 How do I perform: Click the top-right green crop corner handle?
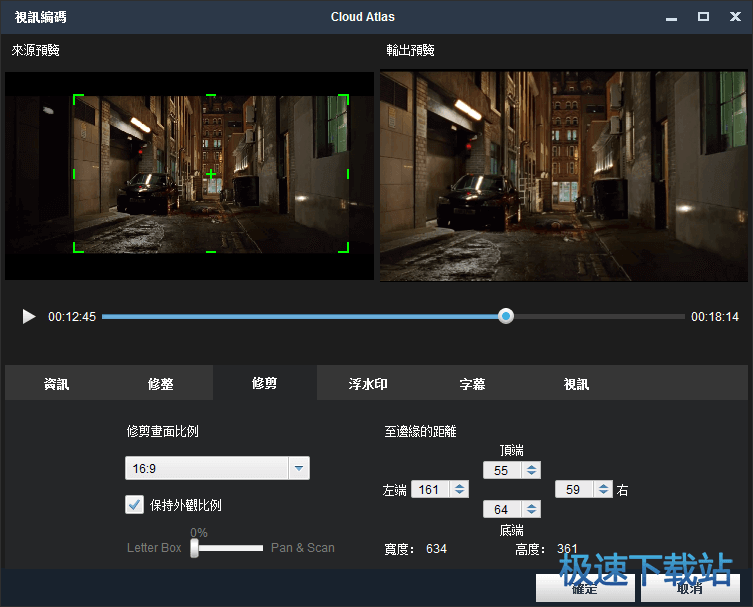pos(344,99)
